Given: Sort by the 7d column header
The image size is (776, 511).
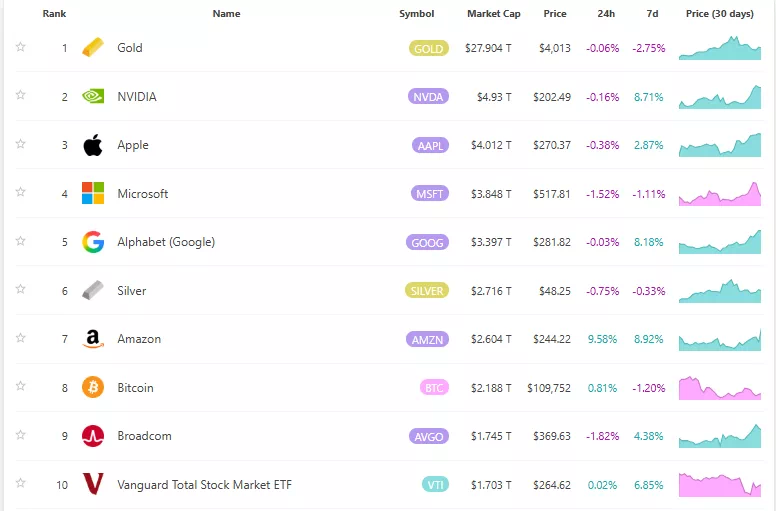Looking at the screenshot, I should [x=651, y=14].
